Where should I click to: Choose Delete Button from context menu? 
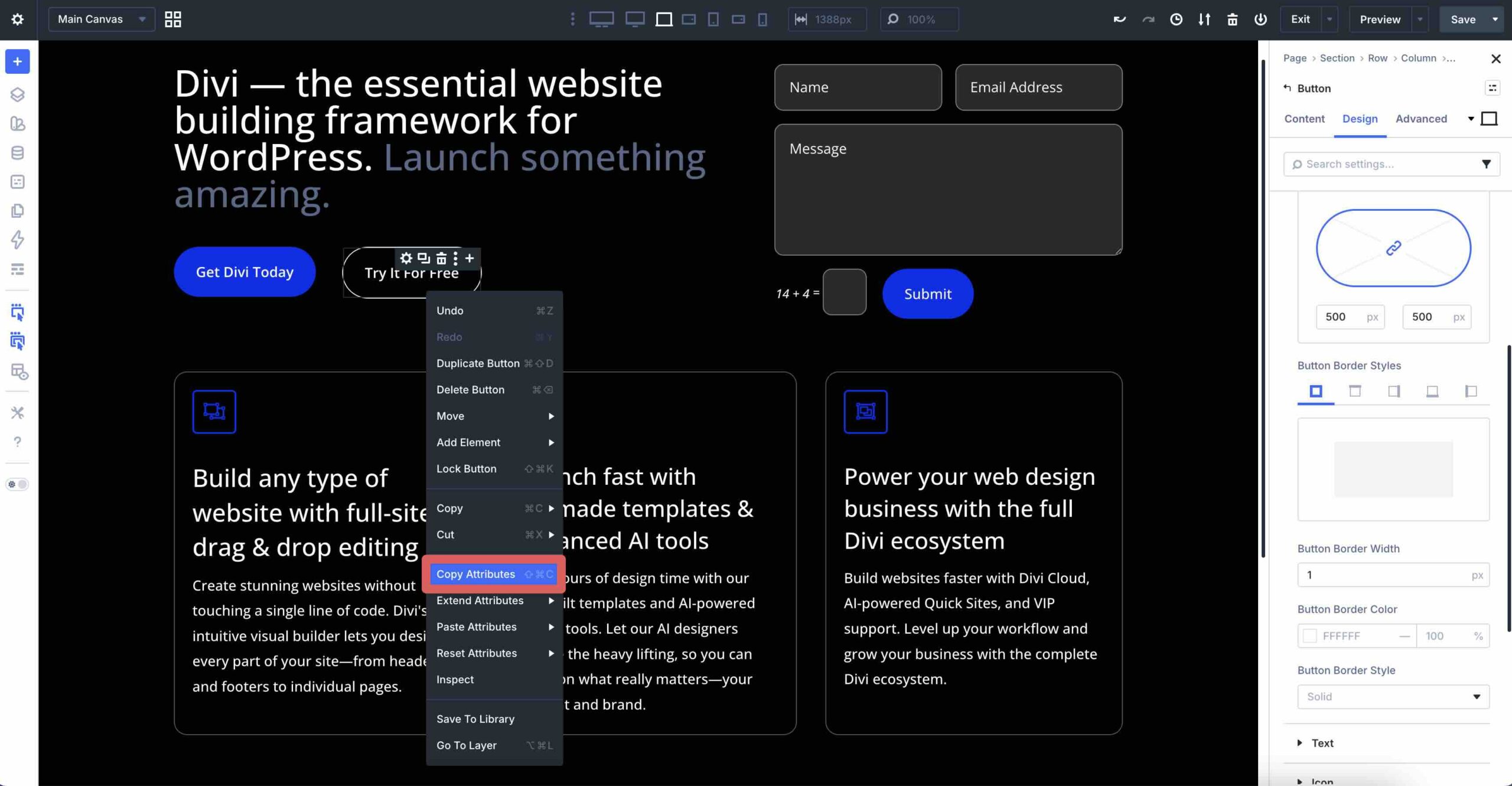point(494,390)
